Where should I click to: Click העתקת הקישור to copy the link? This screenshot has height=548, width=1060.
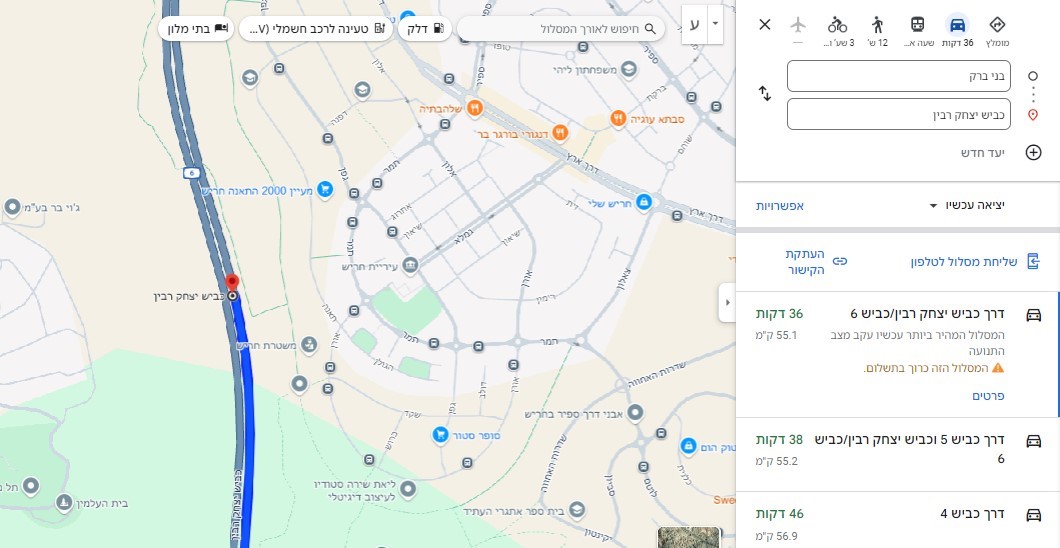804,261
